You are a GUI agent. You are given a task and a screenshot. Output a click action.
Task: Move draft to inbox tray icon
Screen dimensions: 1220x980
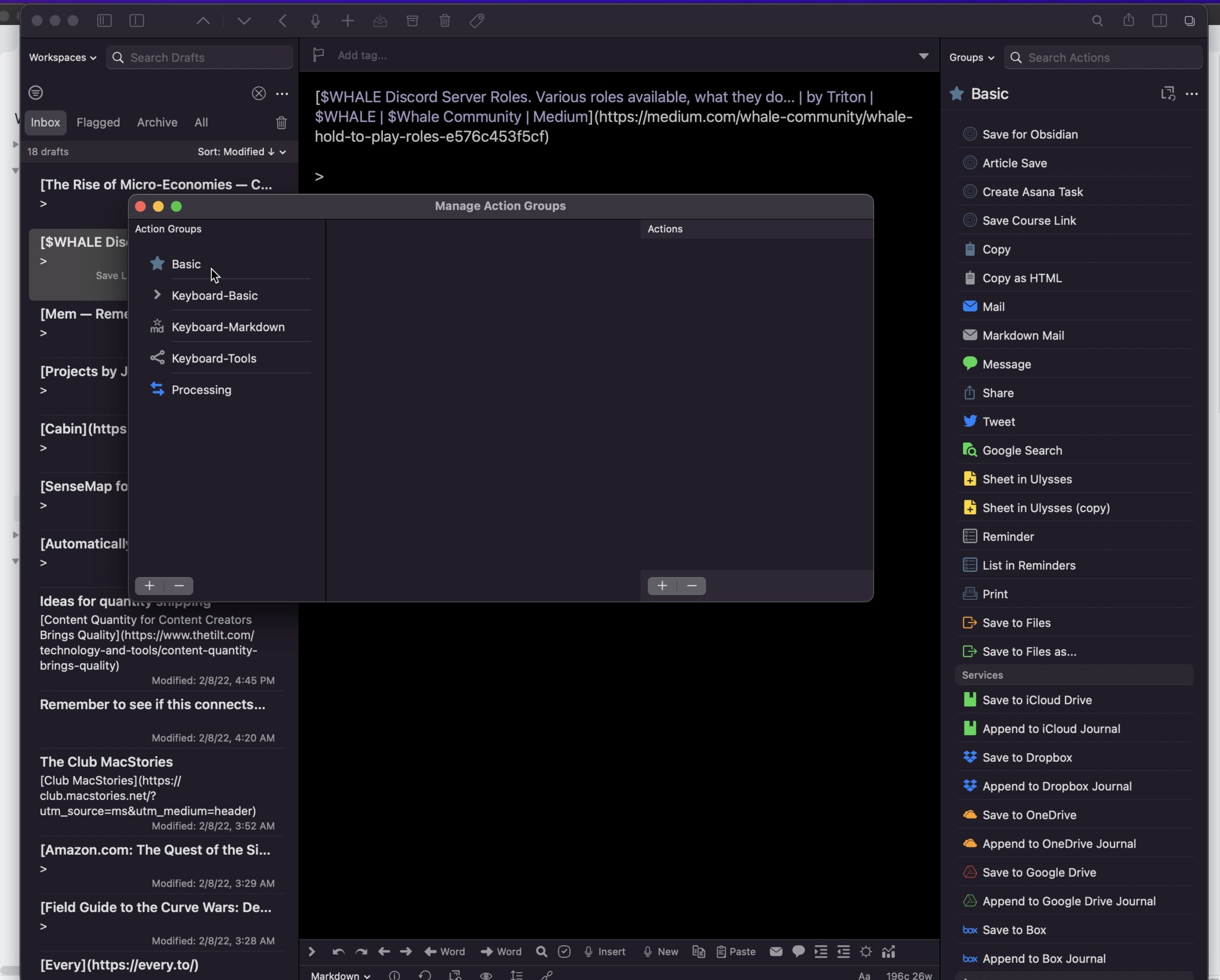380,21
